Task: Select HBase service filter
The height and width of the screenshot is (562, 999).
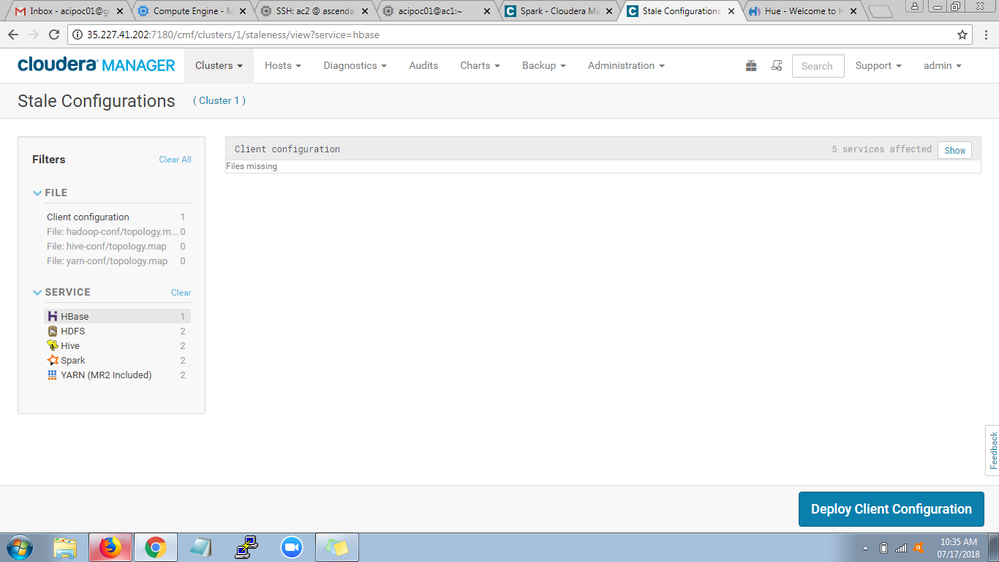Action: (x=117, y=316)
